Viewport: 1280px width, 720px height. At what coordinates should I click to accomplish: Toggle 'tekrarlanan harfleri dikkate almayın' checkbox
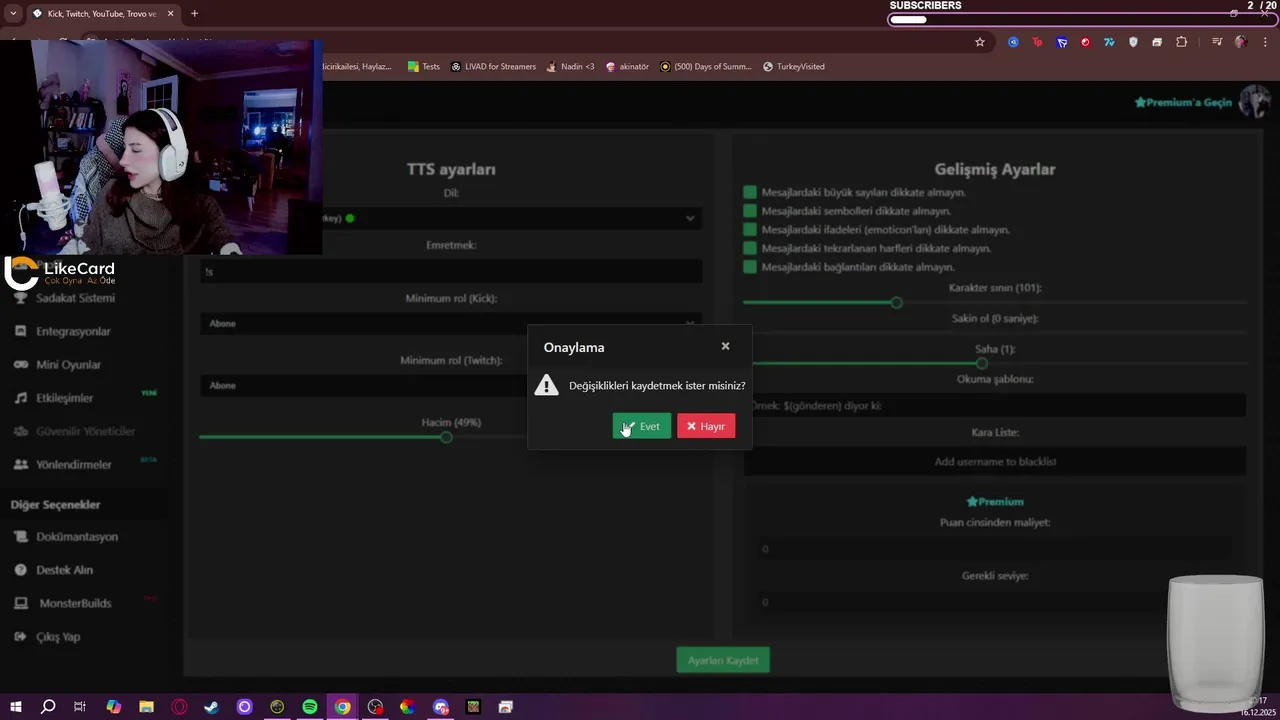pyautogui.click(x=750, y=248)
